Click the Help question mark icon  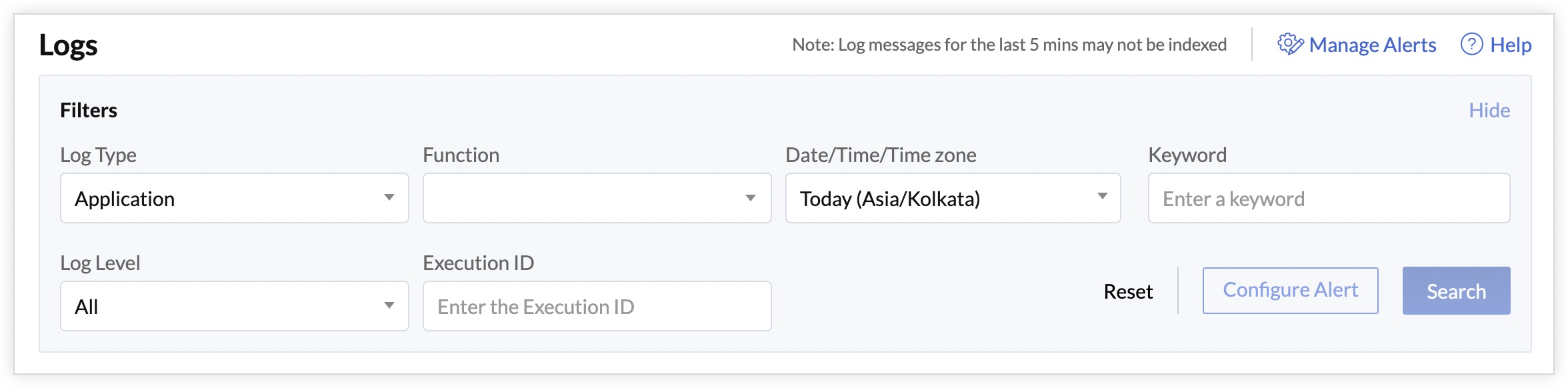(x=1471, y=45)
